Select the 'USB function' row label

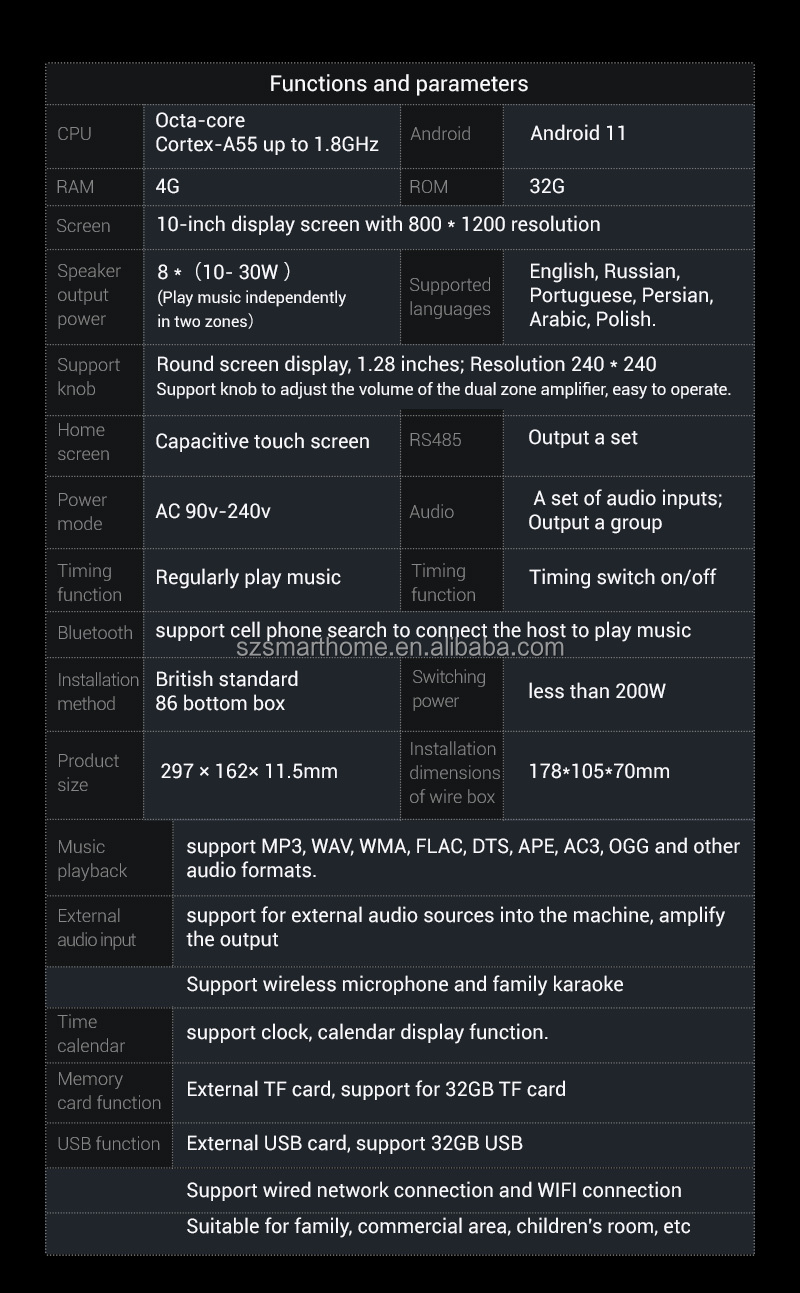108,1144
